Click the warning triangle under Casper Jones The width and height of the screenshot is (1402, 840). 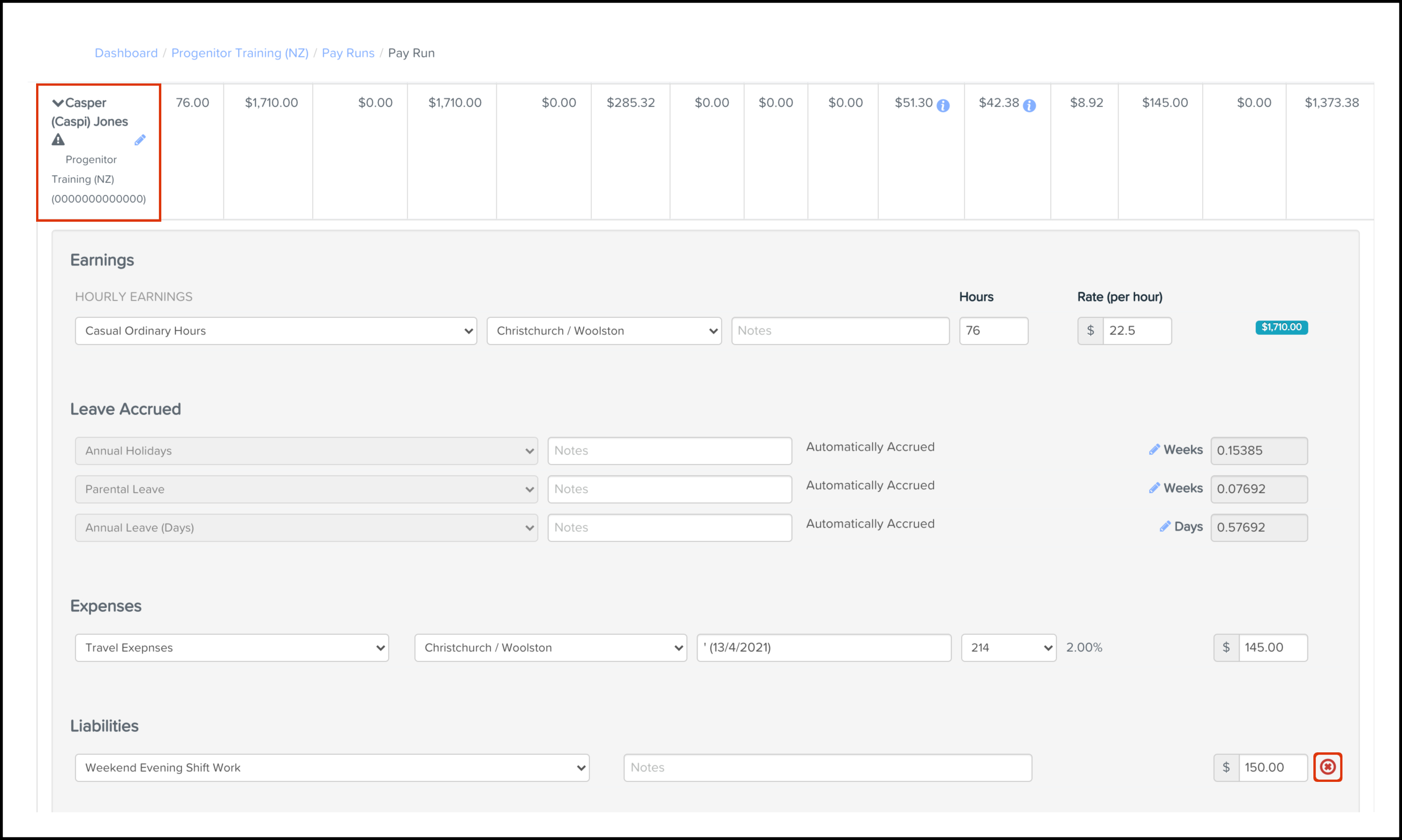58,140
